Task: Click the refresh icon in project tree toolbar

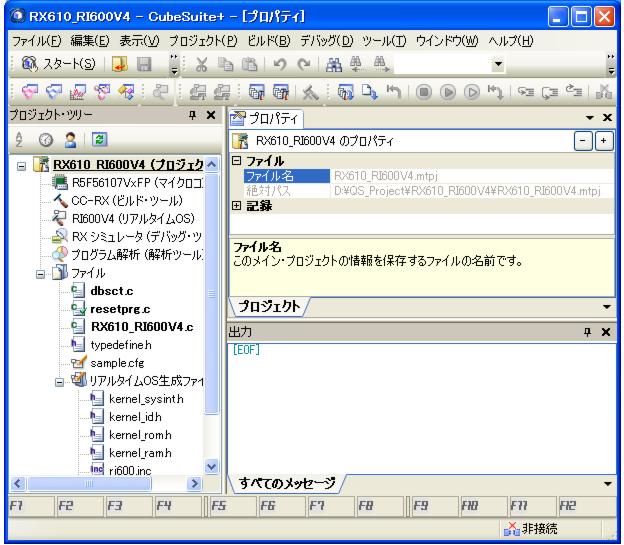Action: pyautogui.click(x=74, y=137)
